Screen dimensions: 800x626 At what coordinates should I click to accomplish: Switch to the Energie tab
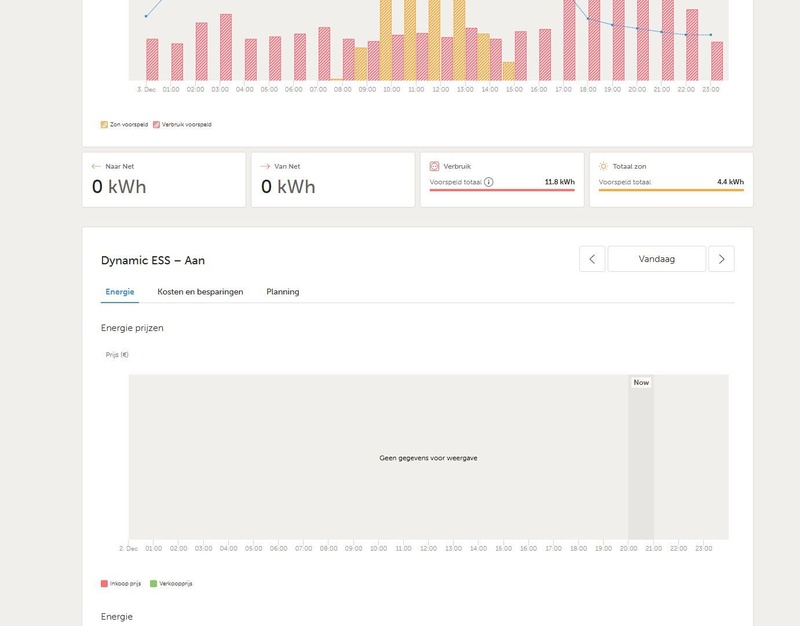(120, 292)
